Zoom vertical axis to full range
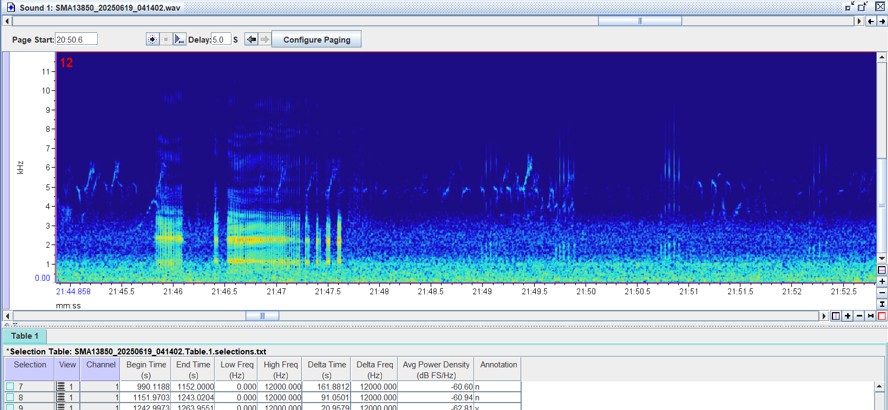 [882, 304]
